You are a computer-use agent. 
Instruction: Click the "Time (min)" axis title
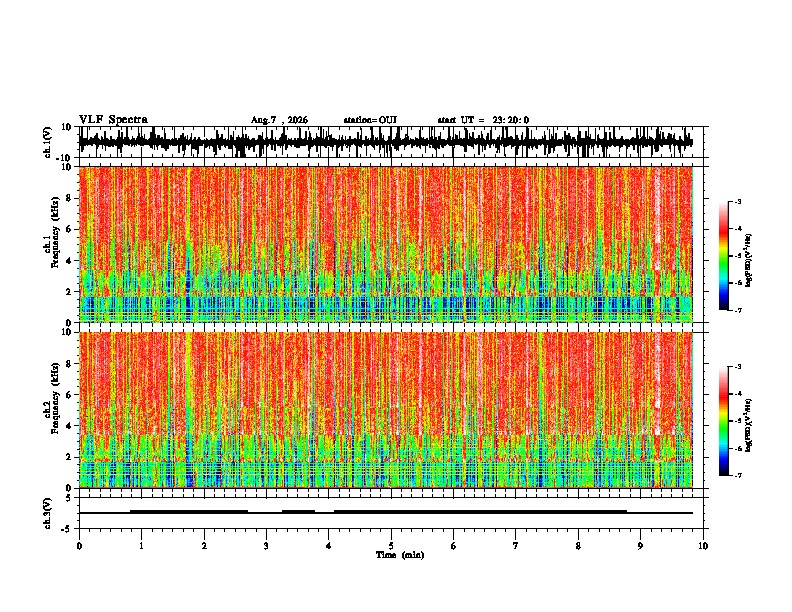pos(400,555)
